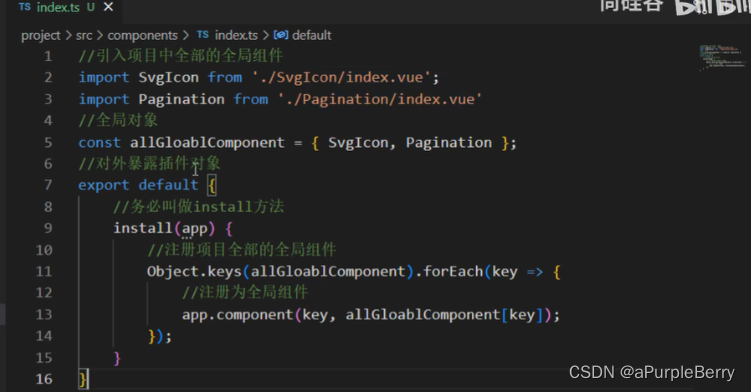This screenshot has width=751, height=392.
Task: Open the 'components' breadcrumb segment
Action: [142, 35]
